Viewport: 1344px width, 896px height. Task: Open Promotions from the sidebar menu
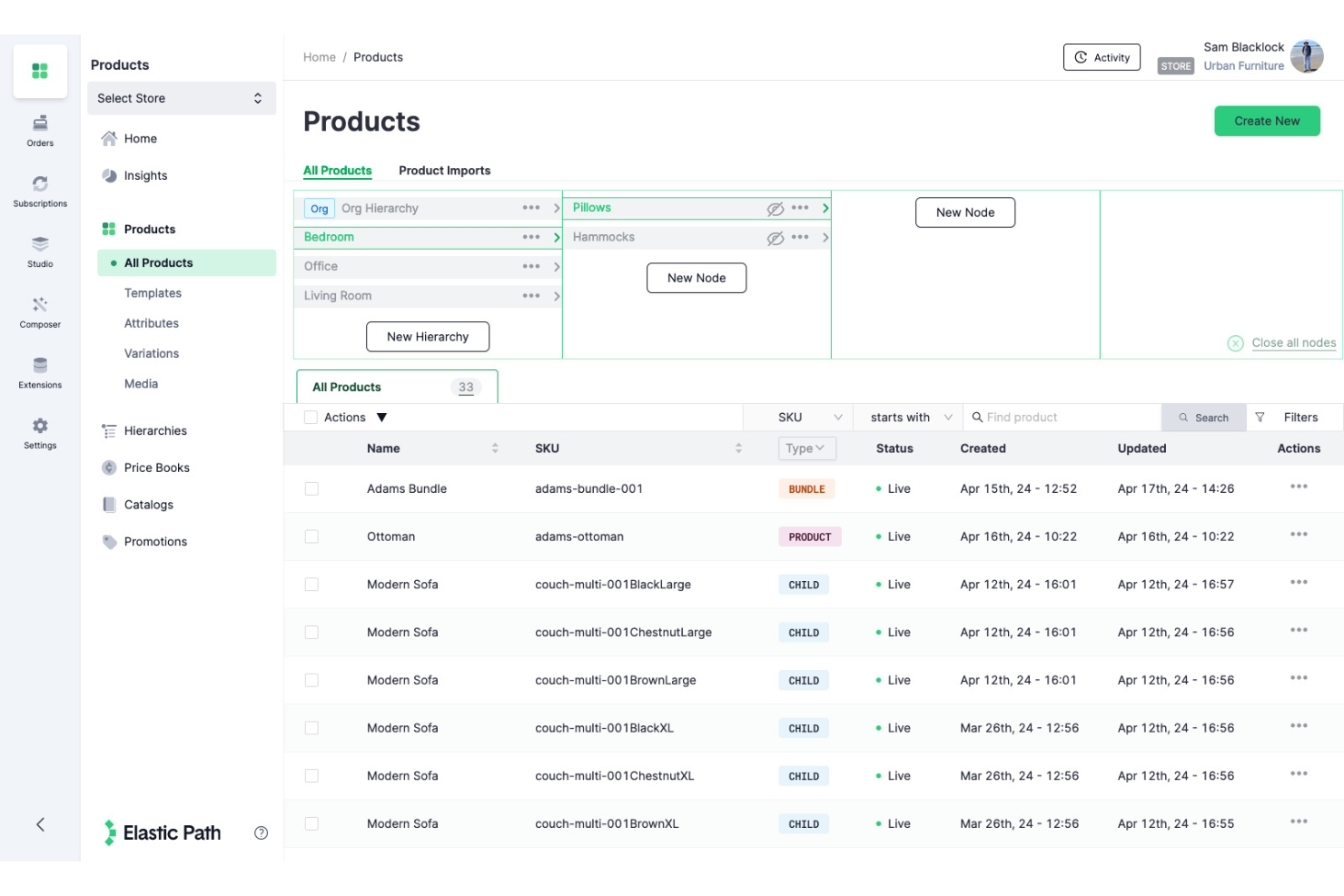pyautogui.click(x=155, y=541)
